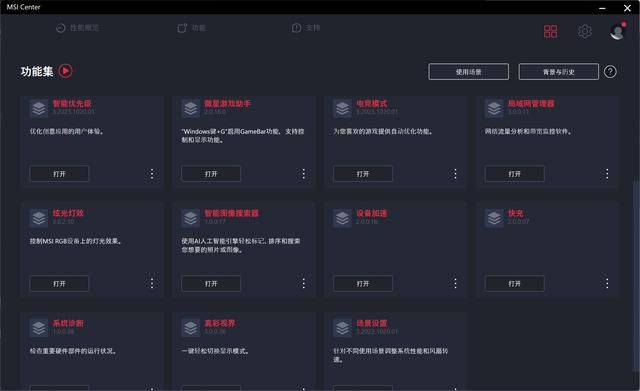Screen dimensions: 640x391
Task: Open three-dot menu on 智能优先级 card
Action: click(x=152, y=174)
